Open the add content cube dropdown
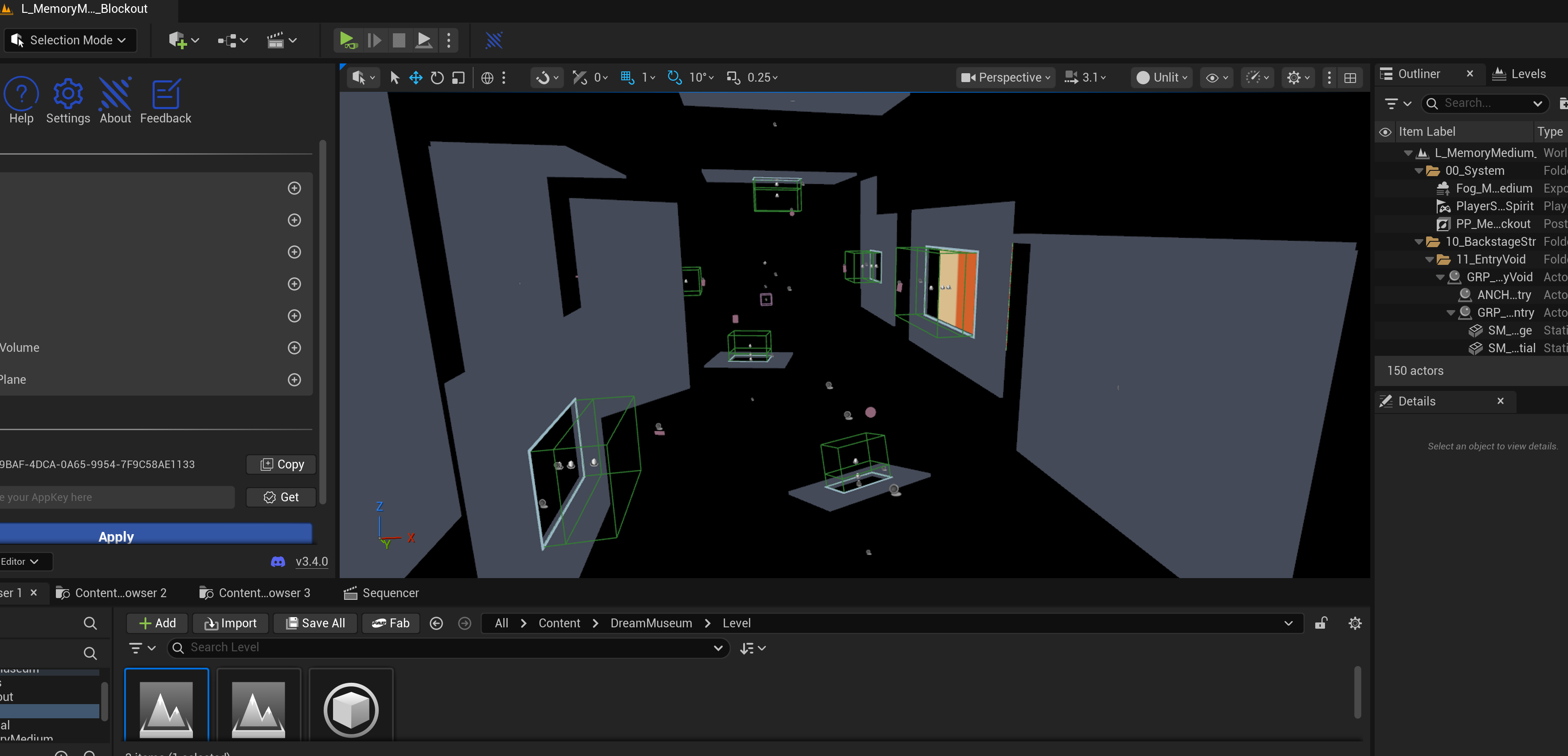 tap(184, 40)
